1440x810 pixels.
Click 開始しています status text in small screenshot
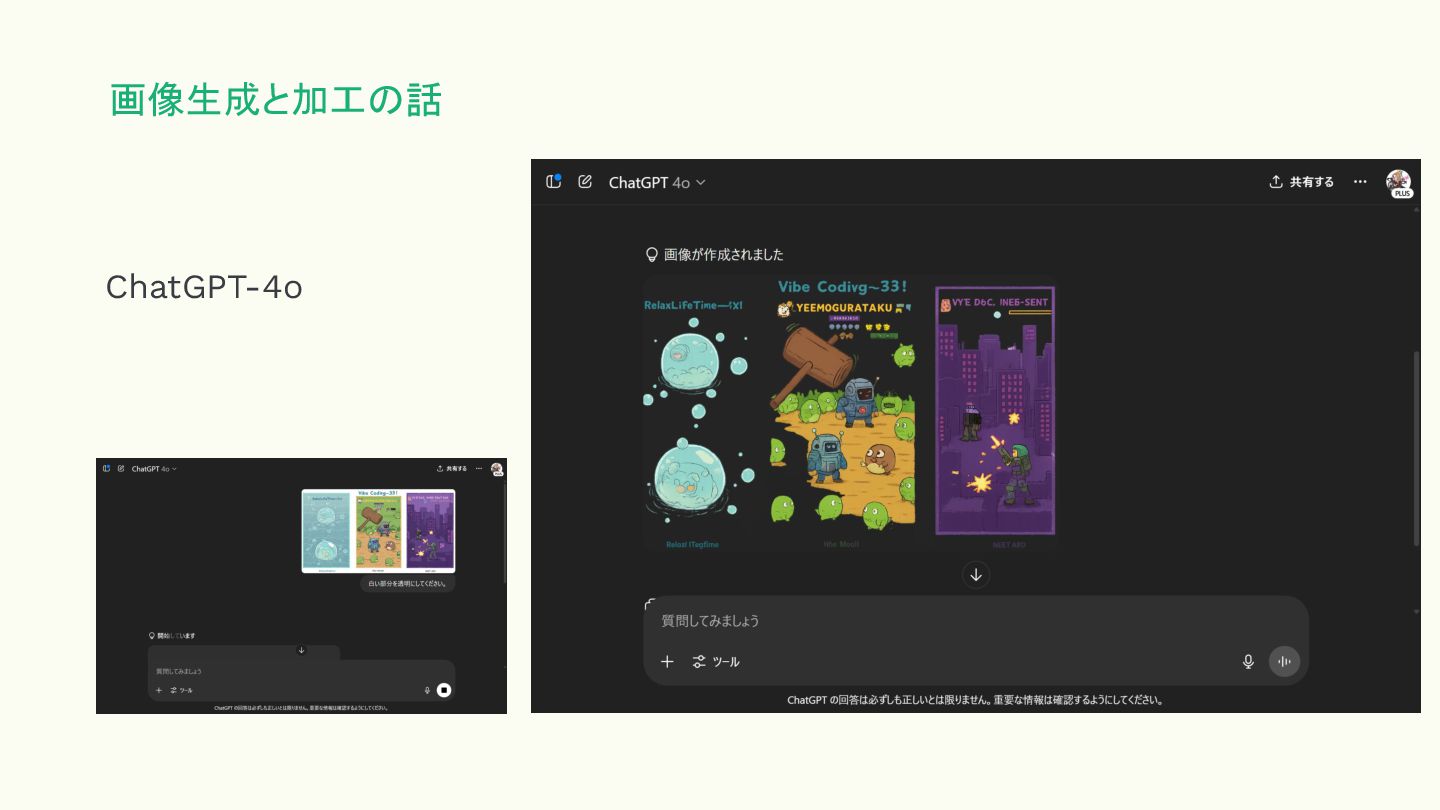176,636
